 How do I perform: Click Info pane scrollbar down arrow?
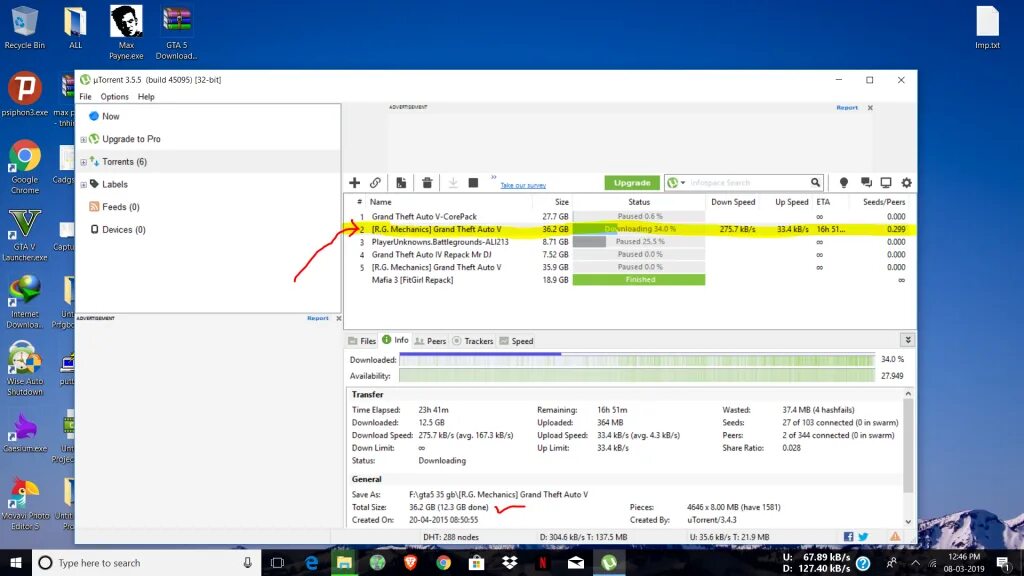908,522
